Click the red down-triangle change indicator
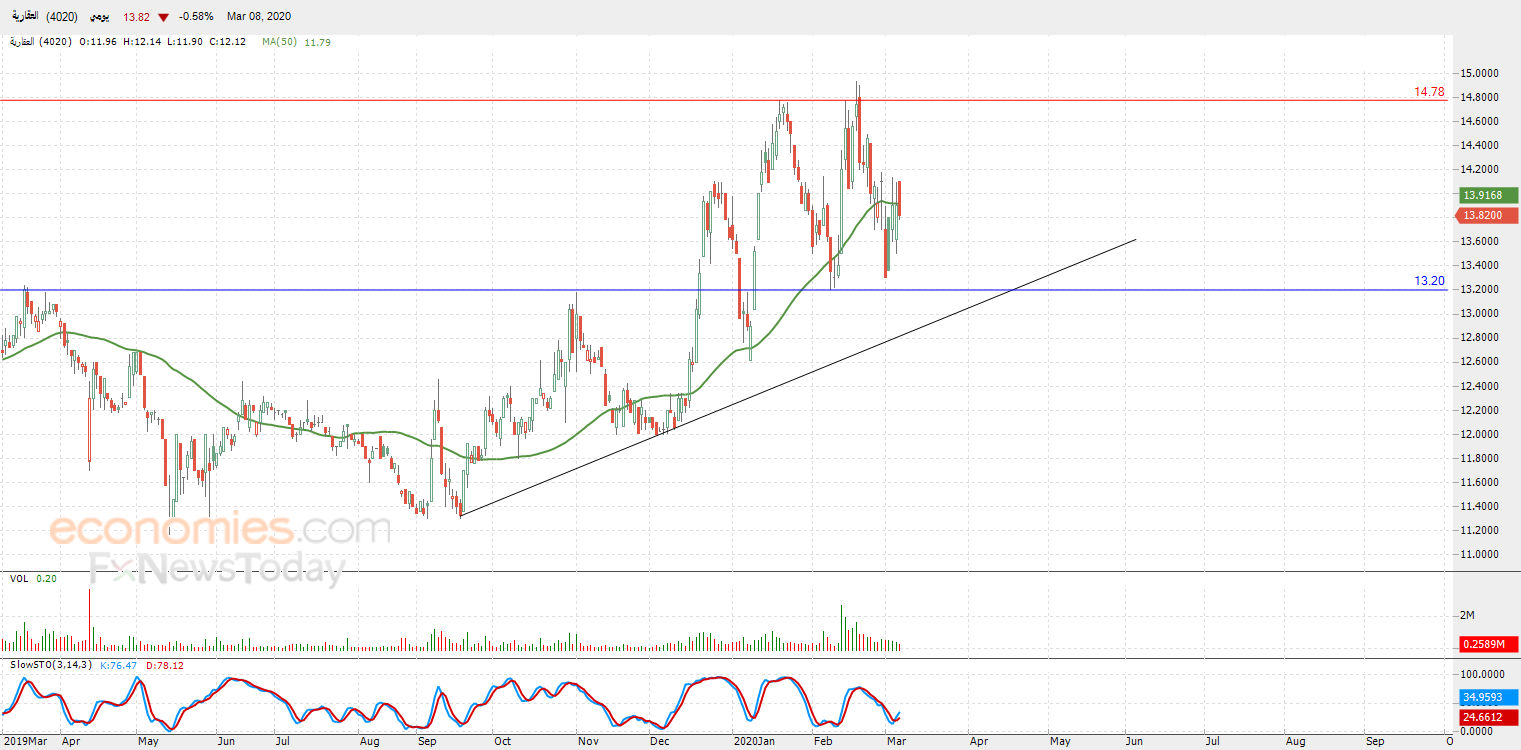Screen dimensions: 1521x750 tap(164, 17)
